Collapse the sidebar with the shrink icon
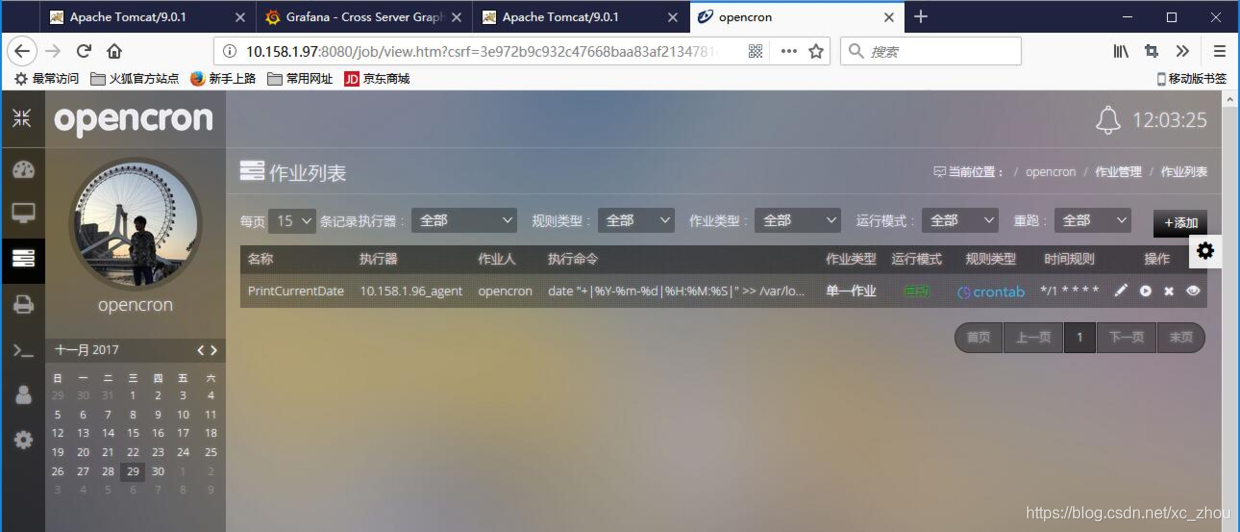Image resolution: width=1240 pixels, height=532 pixels. 22,118
